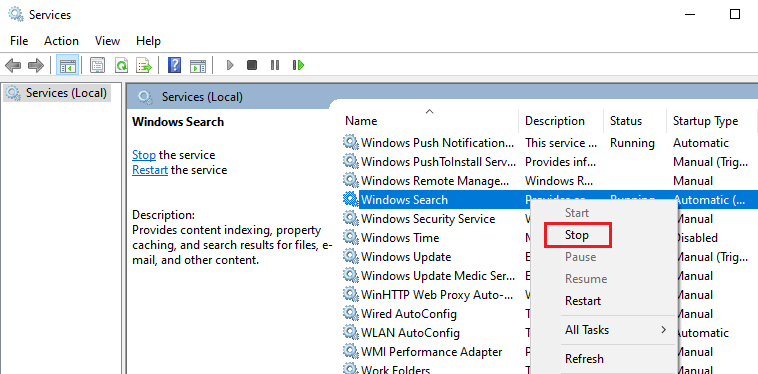Click the Export List toolbar icon
Screen dimensions: 758x374
(x=144, y=65)
